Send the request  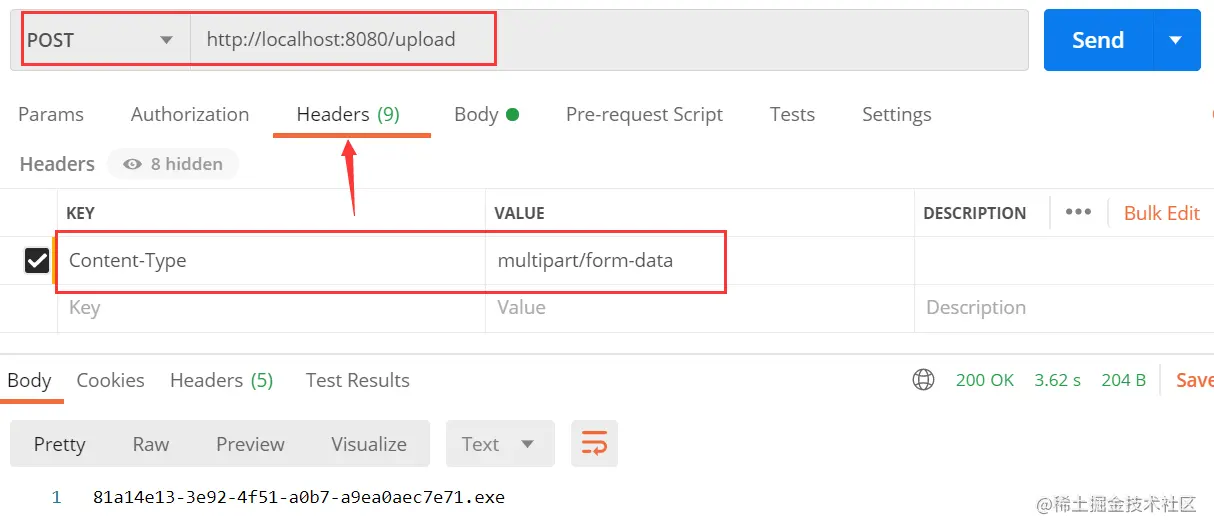tap(1098, 40)
